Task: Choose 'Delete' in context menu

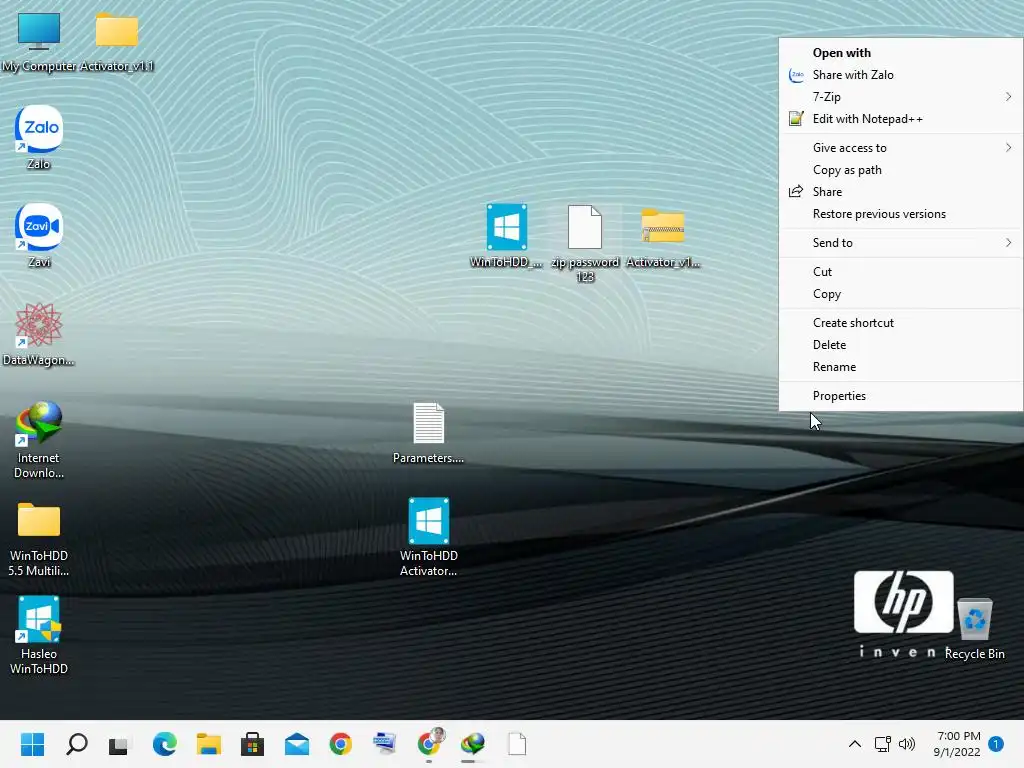Action: coord(901,345)
